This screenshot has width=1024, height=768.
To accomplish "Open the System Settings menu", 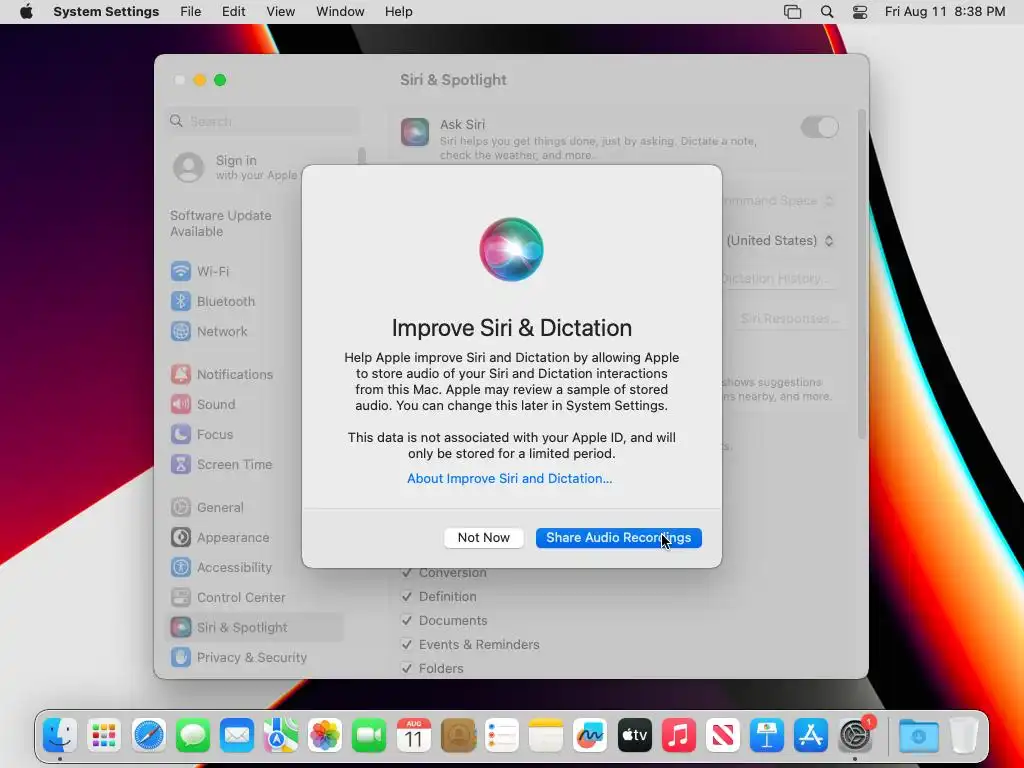I will (x=106, y=12).
